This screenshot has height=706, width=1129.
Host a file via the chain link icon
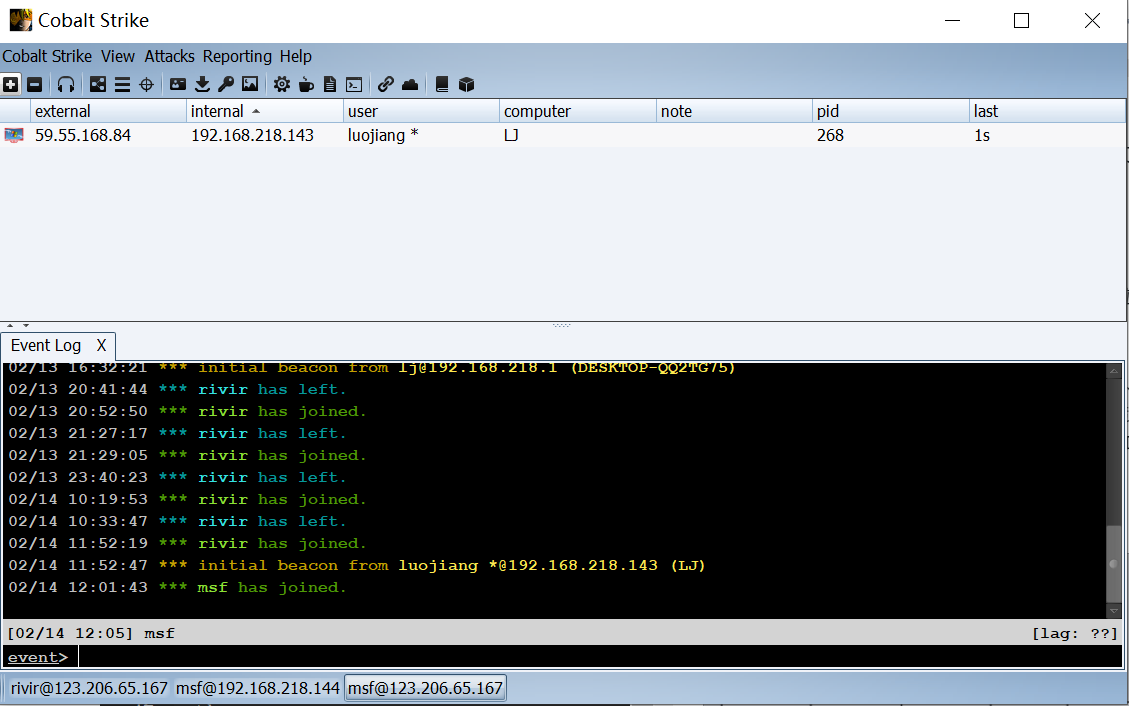[385, 84]
